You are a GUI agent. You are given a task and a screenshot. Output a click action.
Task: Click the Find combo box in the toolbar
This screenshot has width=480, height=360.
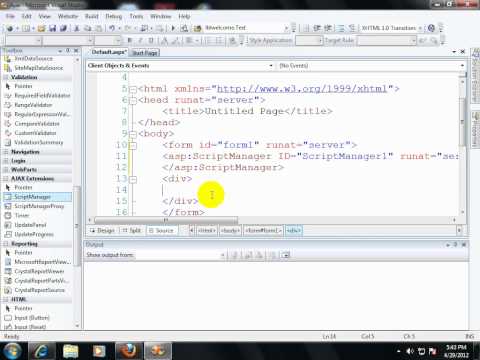245,28
